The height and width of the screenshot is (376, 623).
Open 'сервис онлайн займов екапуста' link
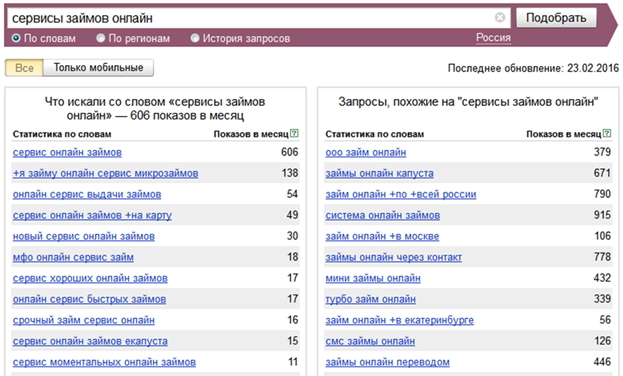click(90, 341)
